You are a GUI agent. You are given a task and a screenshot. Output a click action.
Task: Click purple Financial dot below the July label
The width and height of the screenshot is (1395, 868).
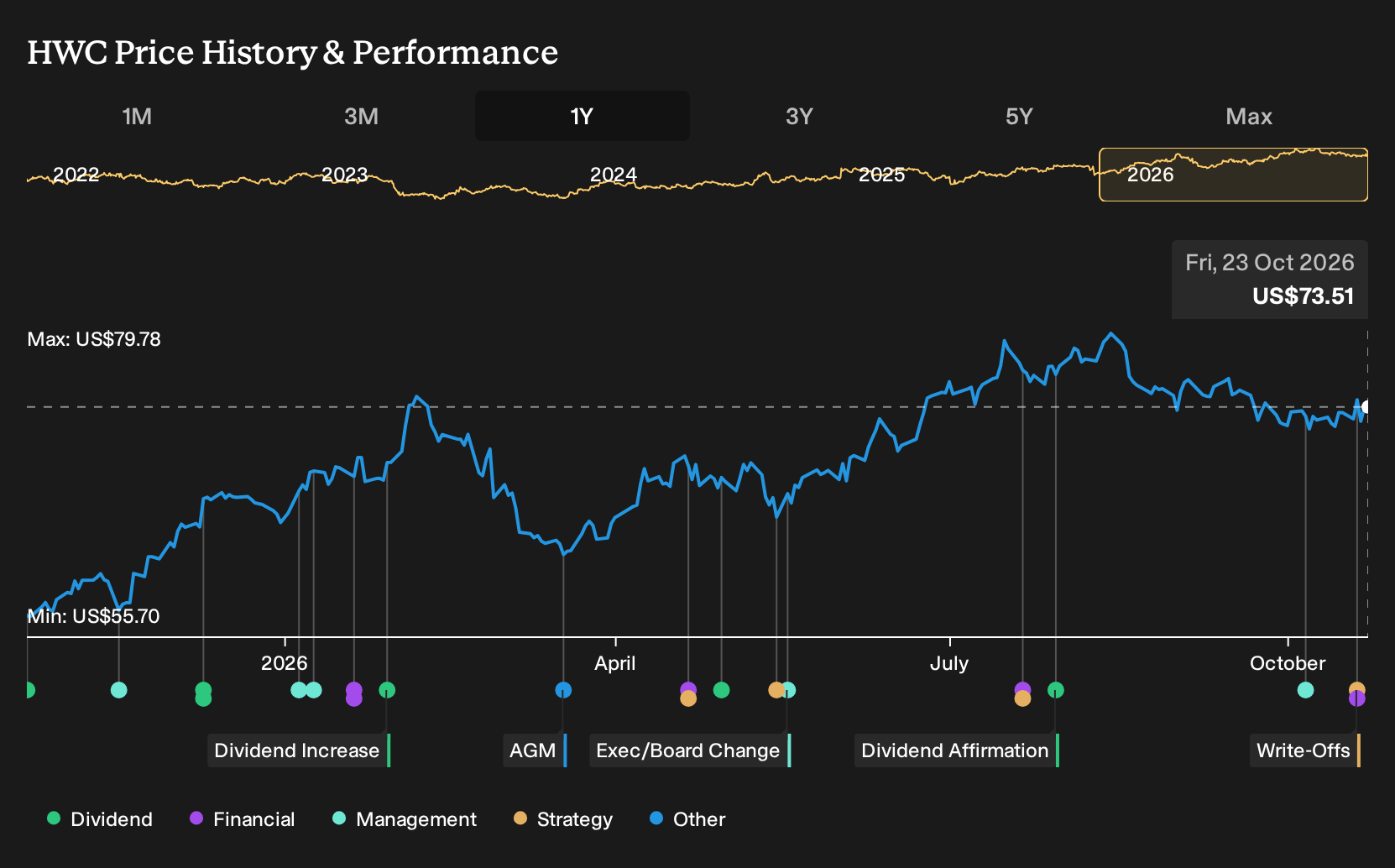(1022, 690)
